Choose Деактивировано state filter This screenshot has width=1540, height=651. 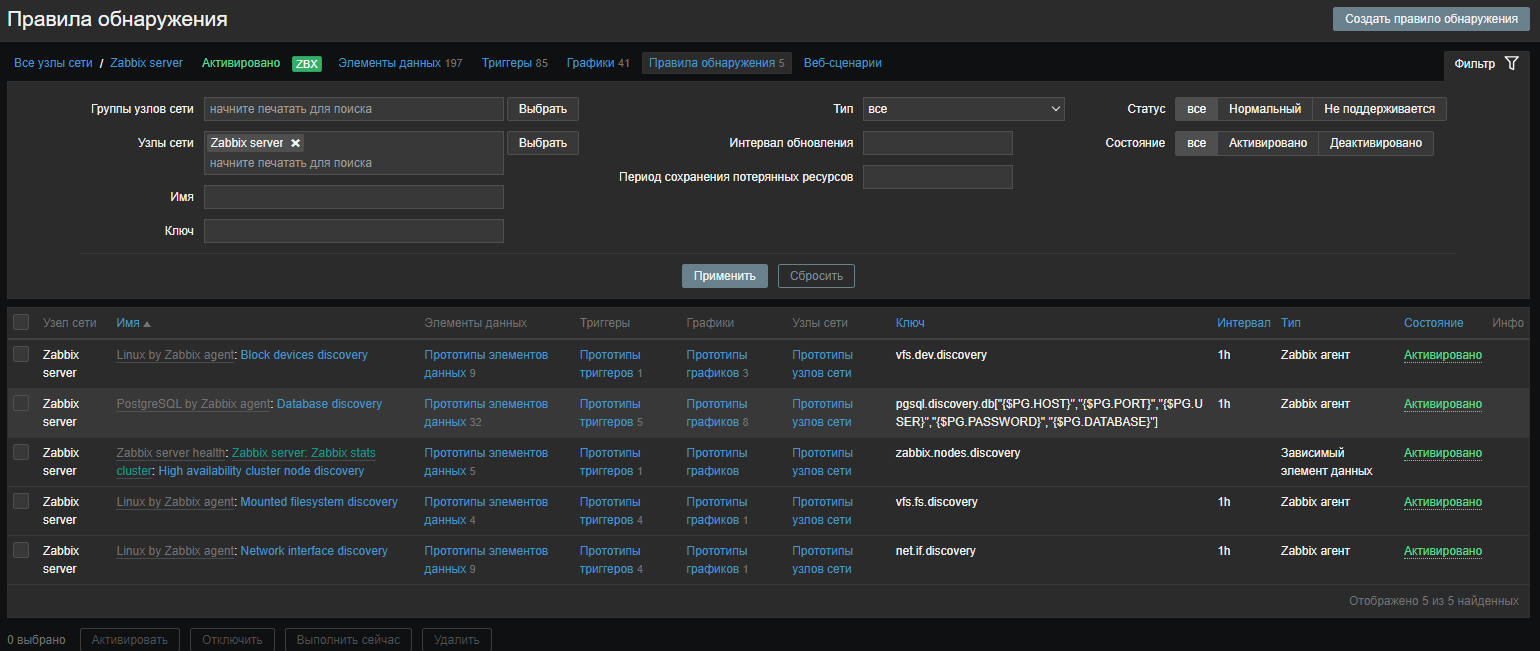pos(1375,143)
